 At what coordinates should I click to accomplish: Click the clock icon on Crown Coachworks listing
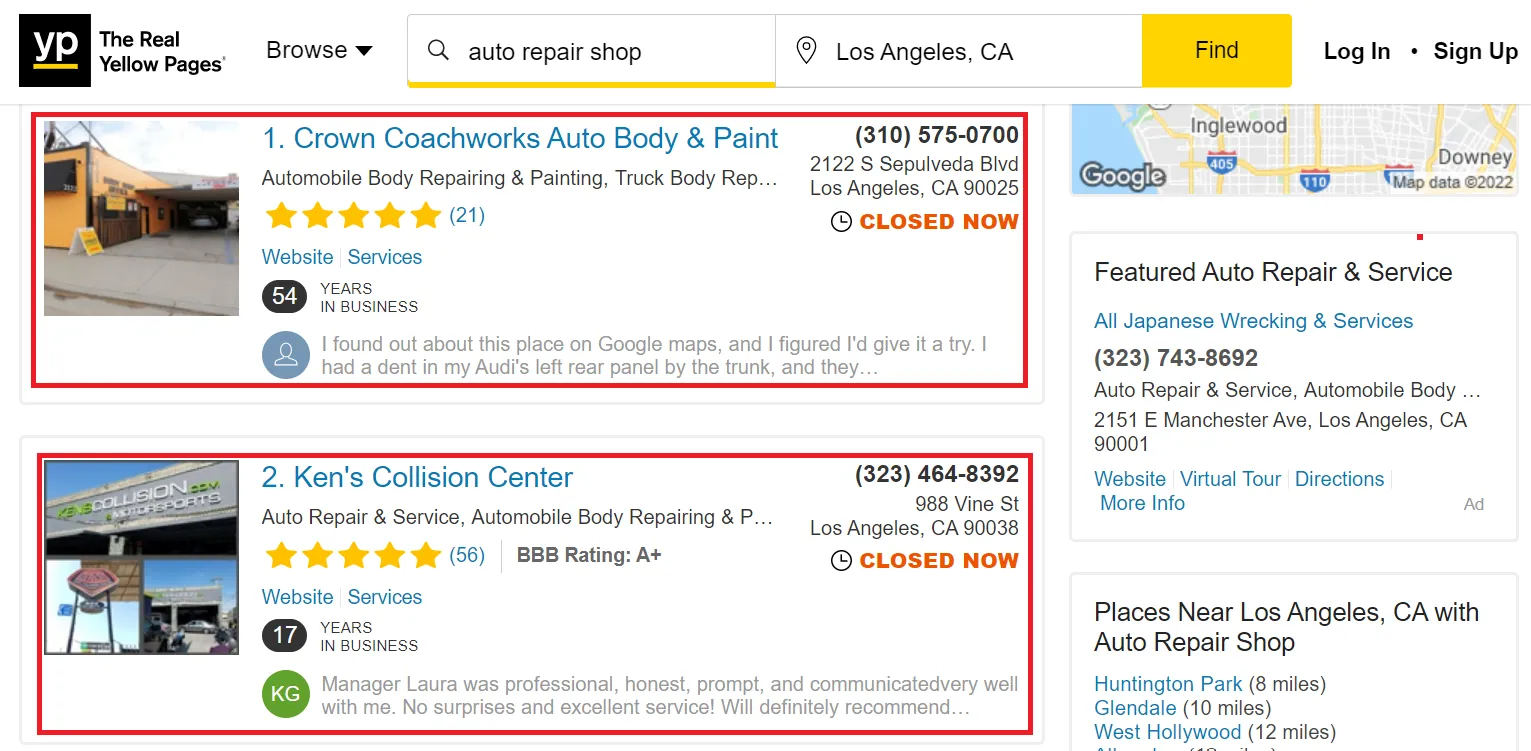842,222
